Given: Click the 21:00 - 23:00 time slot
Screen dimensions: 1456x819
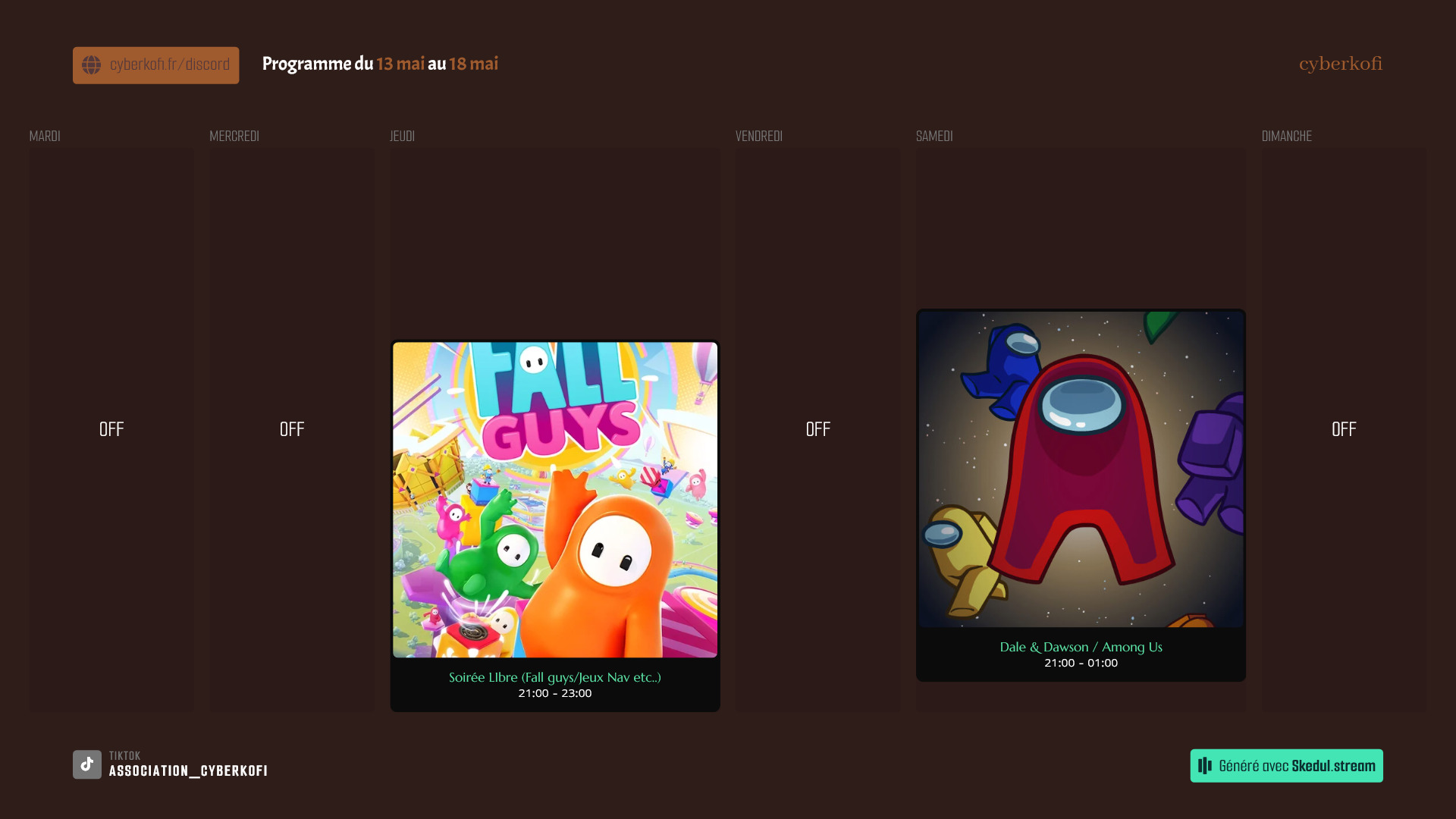Looking at the screenshot, I should 554,693.
